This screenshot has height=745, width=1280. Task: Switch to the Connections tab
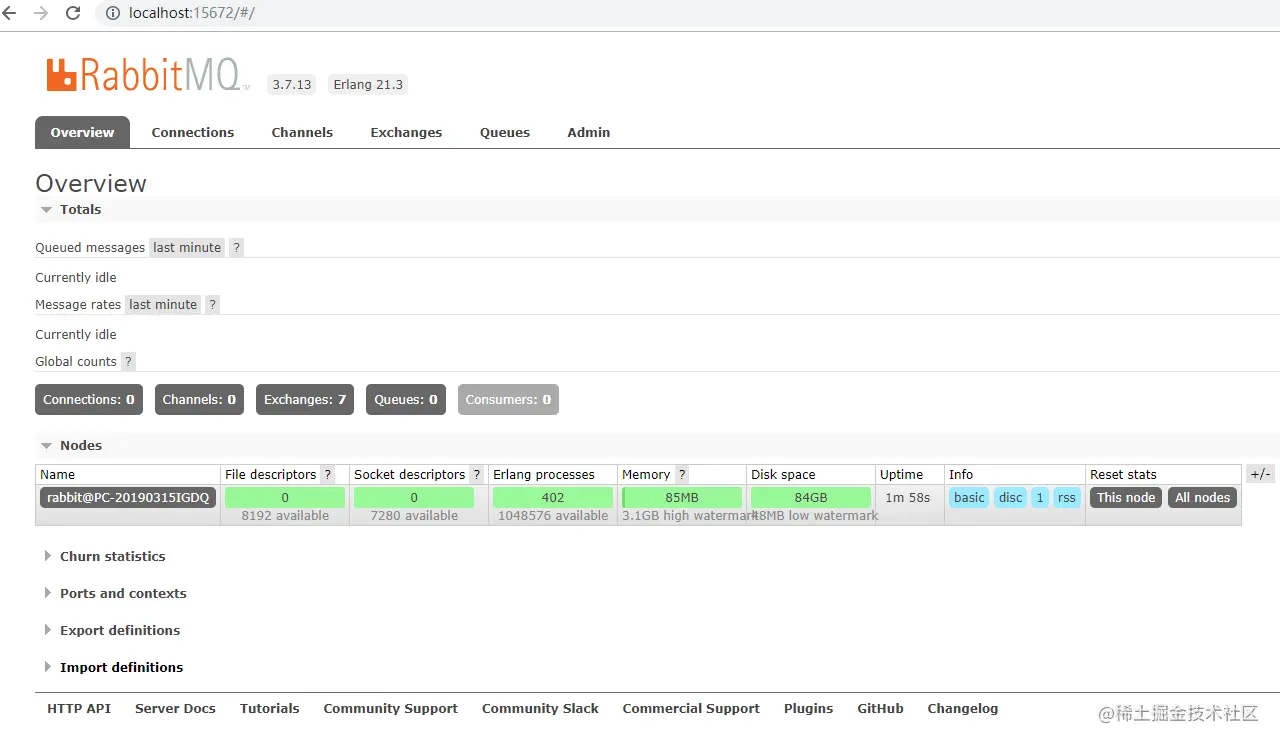(x=193, y=133)
